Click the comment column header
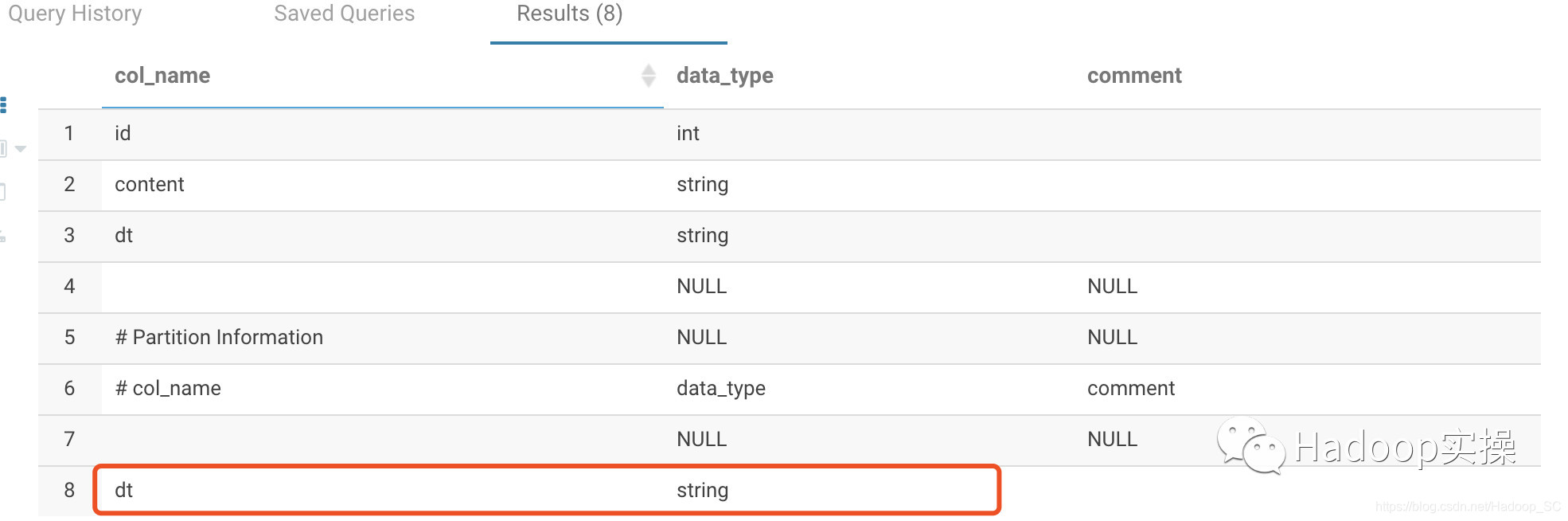 [x=1133, y=76]
